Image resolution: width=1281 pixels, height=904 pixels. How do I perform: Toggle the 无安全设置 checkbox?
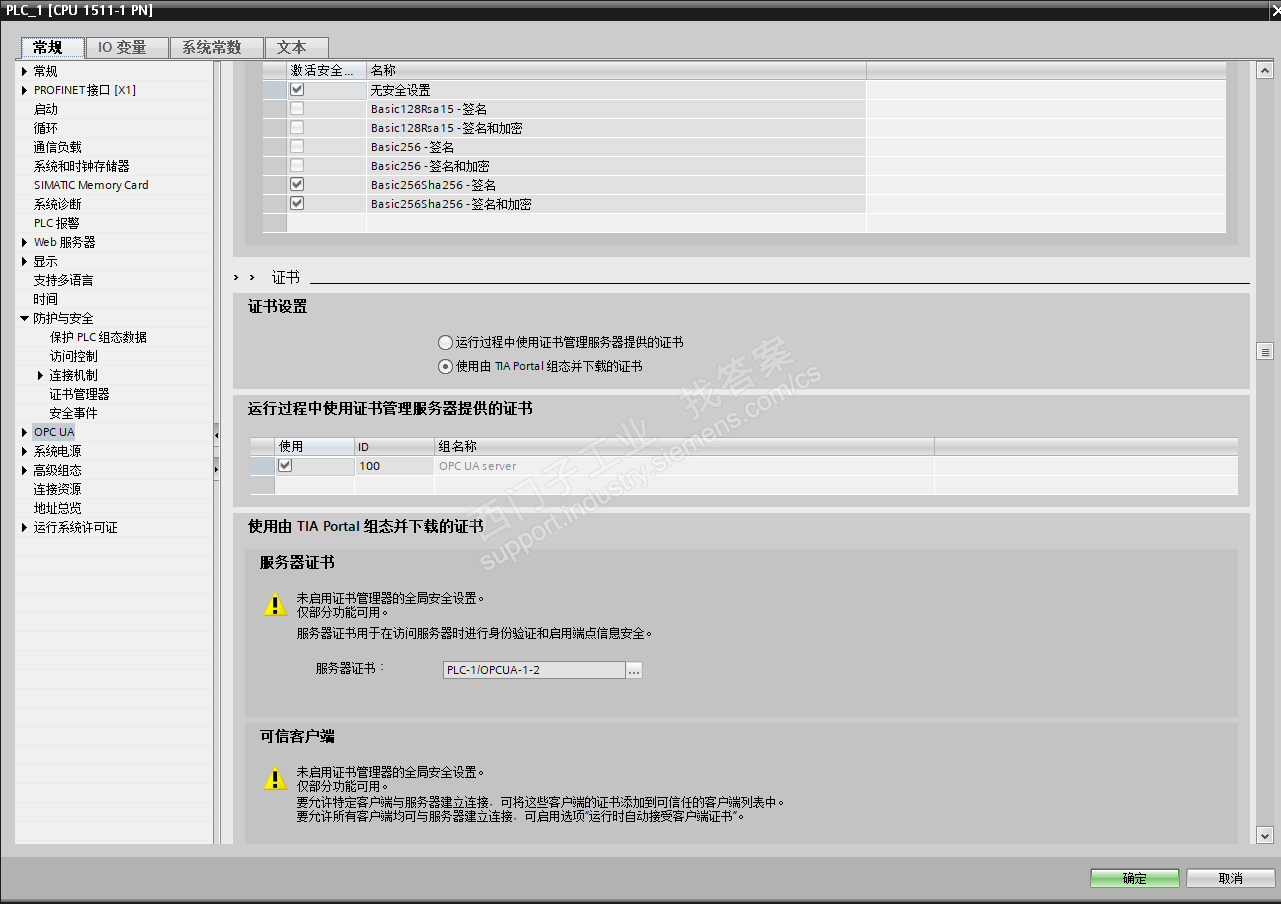[x=297, y=89]
